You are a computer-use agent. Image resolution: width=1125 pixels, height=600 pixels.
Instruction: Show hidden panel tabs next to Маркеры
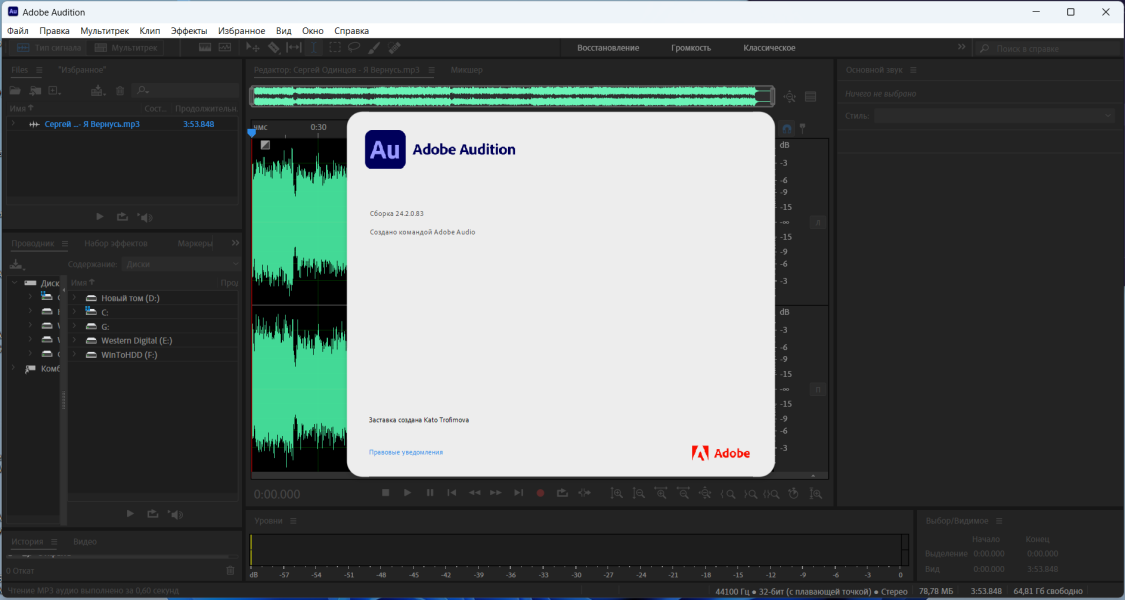235,243
